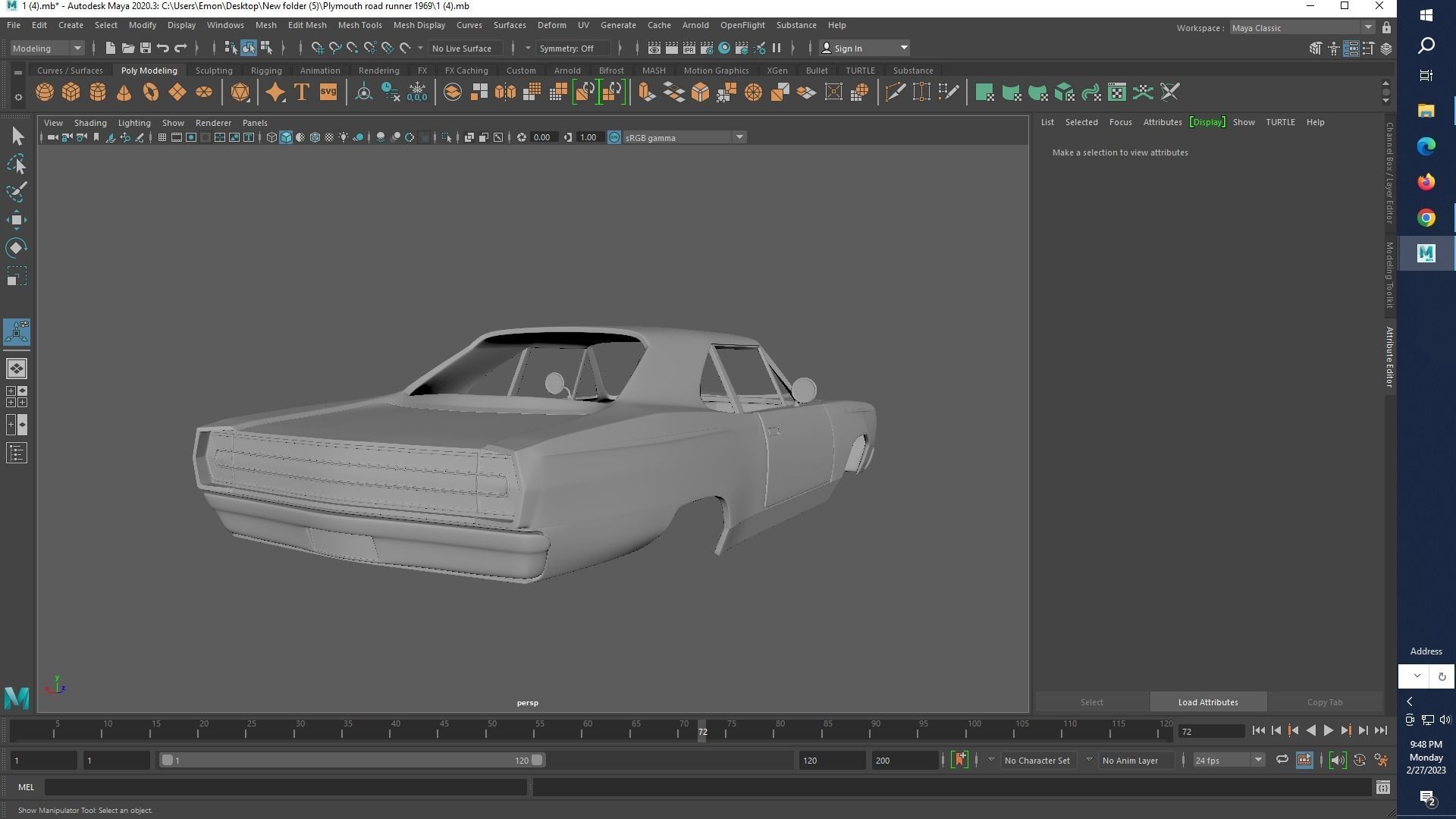Click the Multi-Cut tool shelf icon
This screenshot has width=1456, height=819.
[895, 93]
